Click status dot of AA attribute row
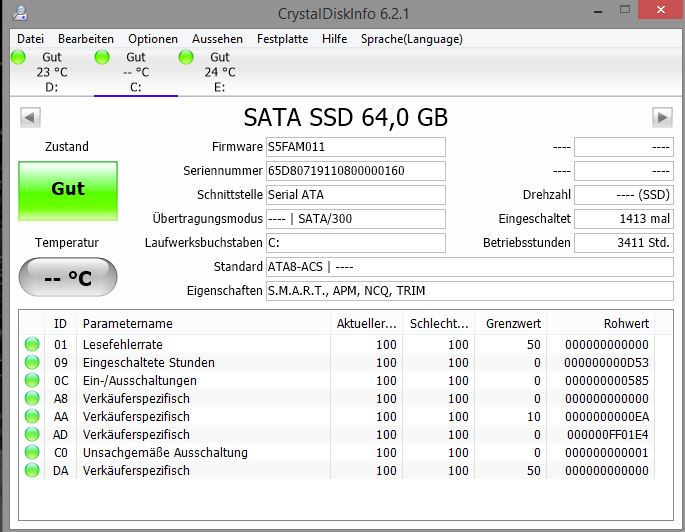Viewport: 685px width, 532px height. tap(32, 416)
